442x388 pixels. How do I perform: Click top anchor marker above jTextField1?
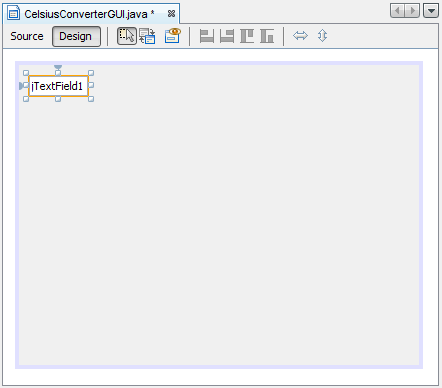58,67
